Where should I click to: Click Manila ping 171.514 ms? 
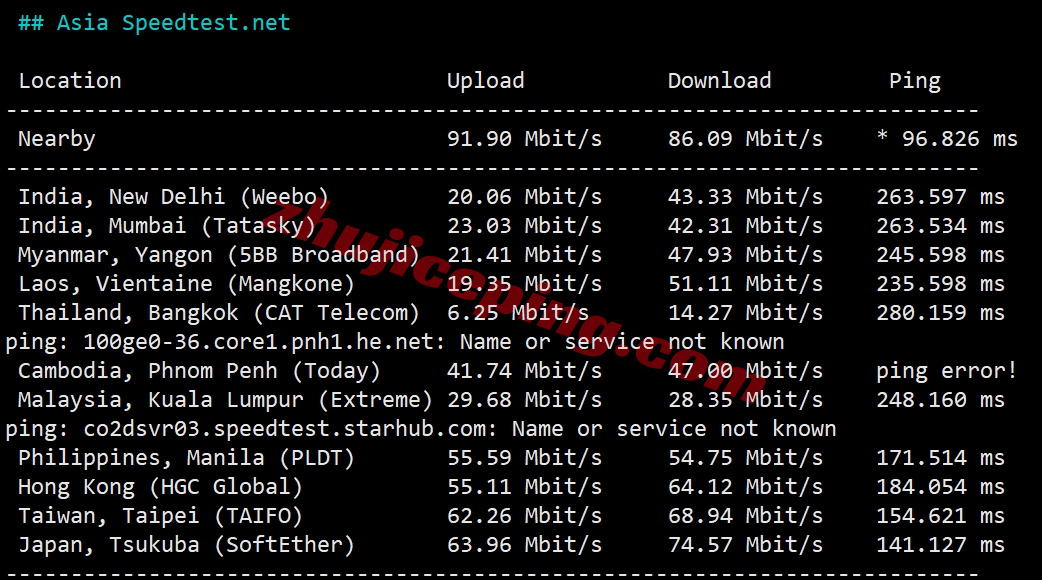(x=940, y=458)
